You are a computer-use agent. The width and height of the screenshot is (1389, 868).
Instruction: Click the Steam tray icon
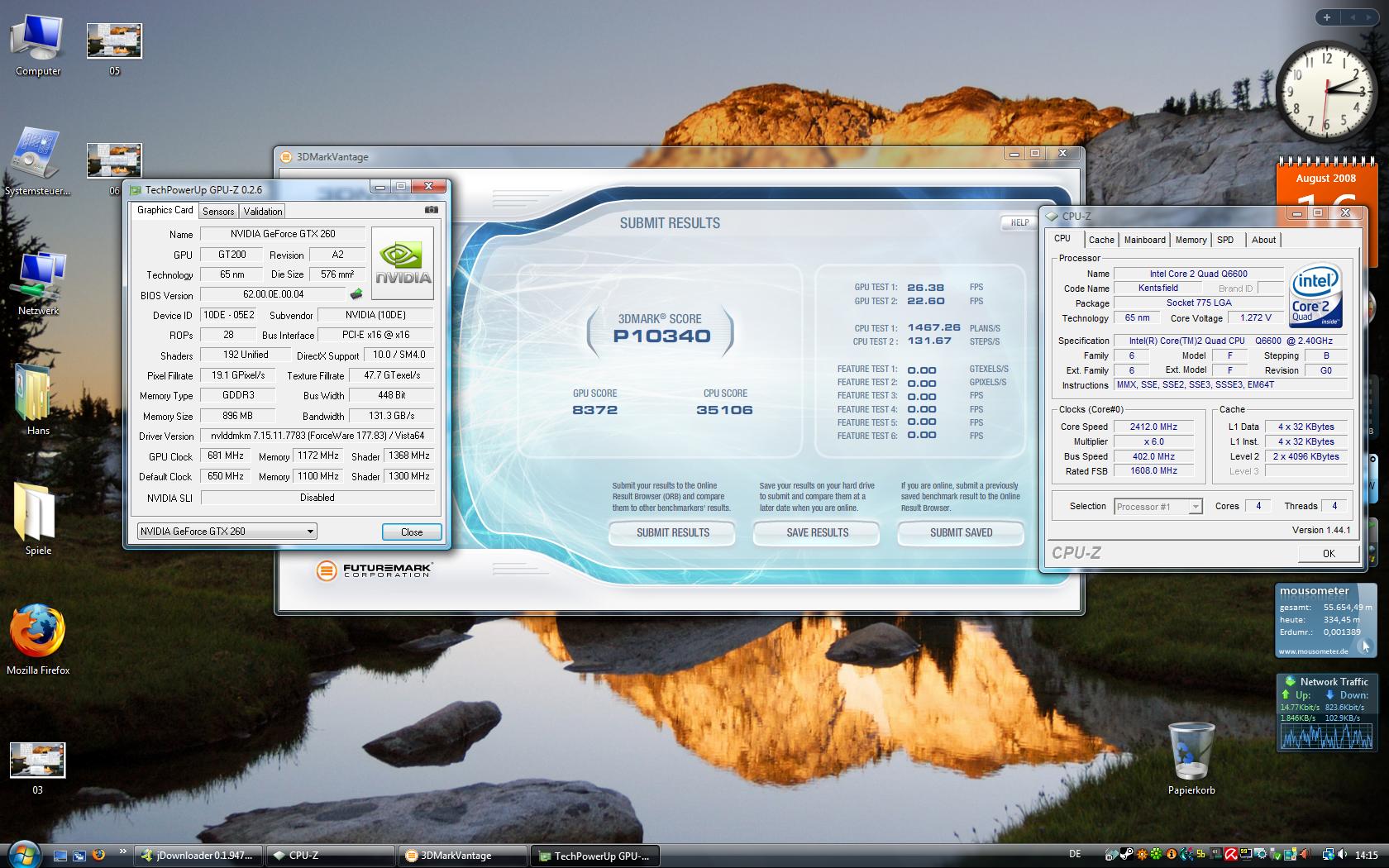[x=1126, y=855]
